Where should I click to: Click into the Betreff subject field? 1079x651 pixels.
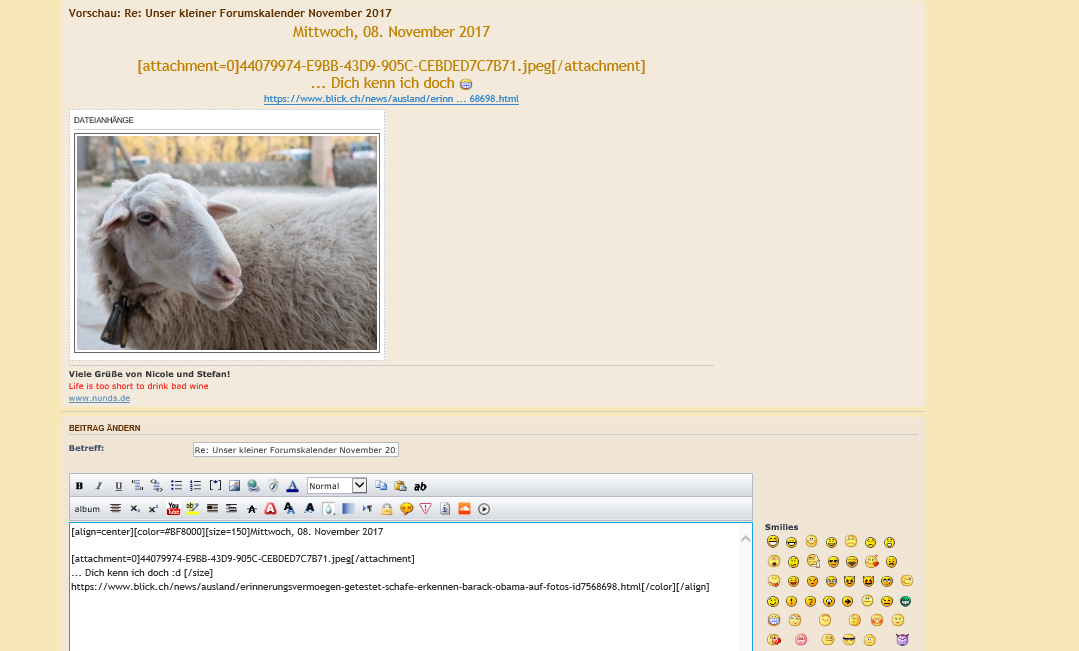(x=296, y=450)
